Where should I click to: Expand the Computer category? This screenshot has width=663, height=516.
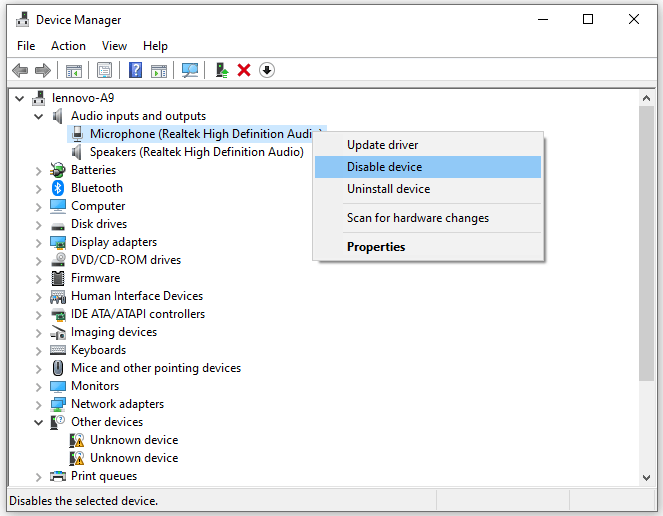click(x=38, y=207)
